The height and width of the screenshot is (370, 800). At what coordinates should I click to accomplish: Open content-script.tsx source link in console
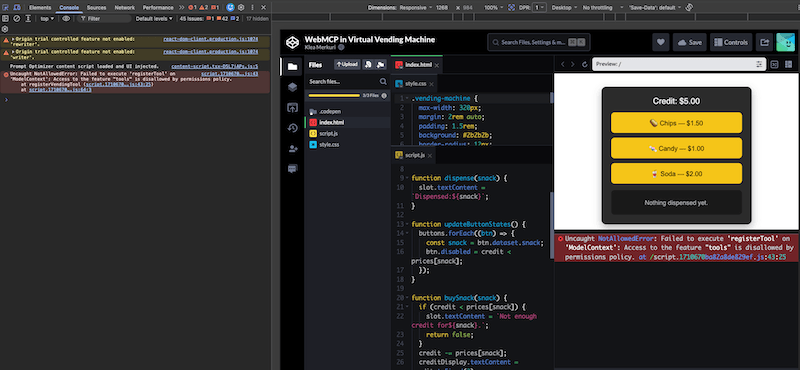pos(214,66)
